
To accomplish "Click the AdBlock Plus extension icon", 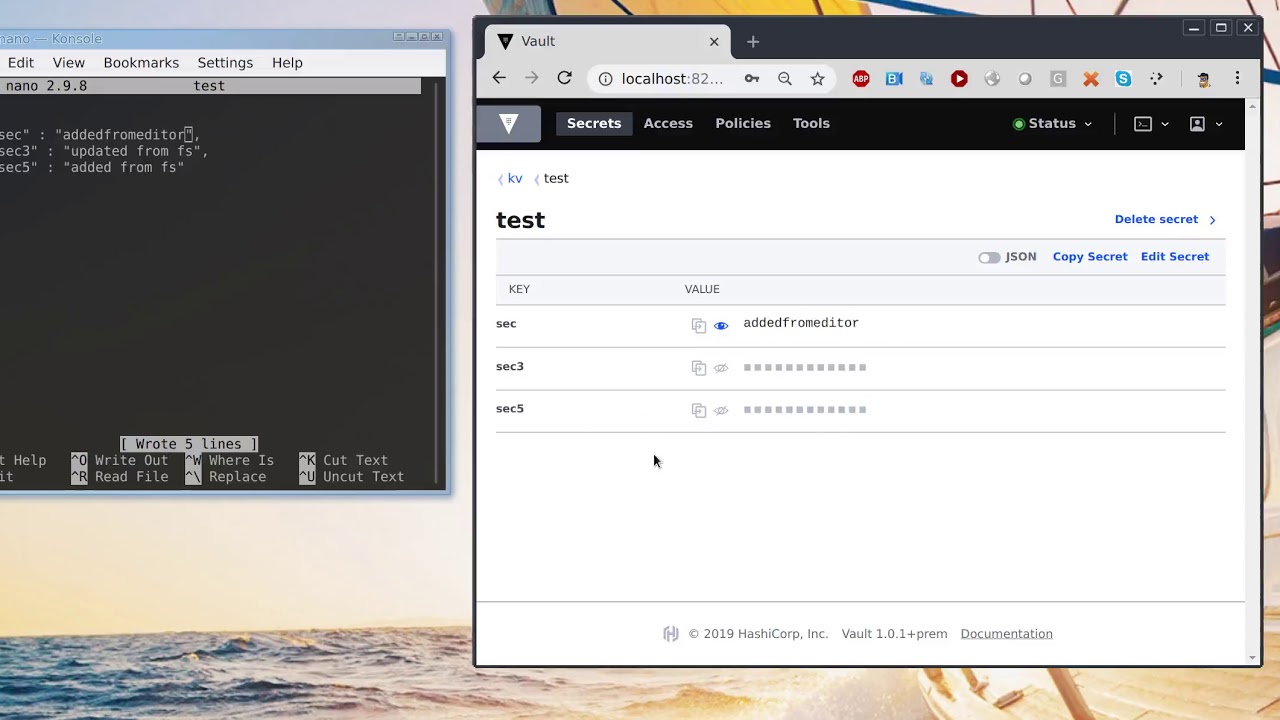I will tap(860, 78).
